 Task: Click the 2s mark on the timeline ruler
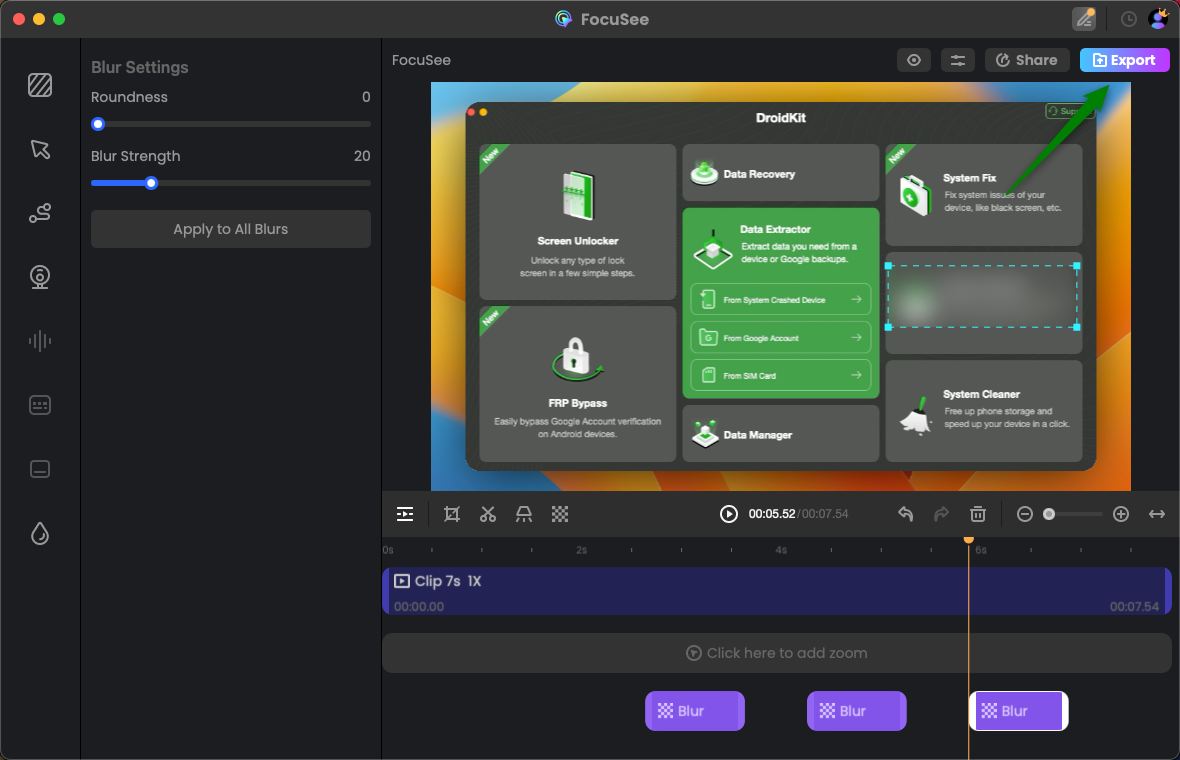[x=582, y=550]
